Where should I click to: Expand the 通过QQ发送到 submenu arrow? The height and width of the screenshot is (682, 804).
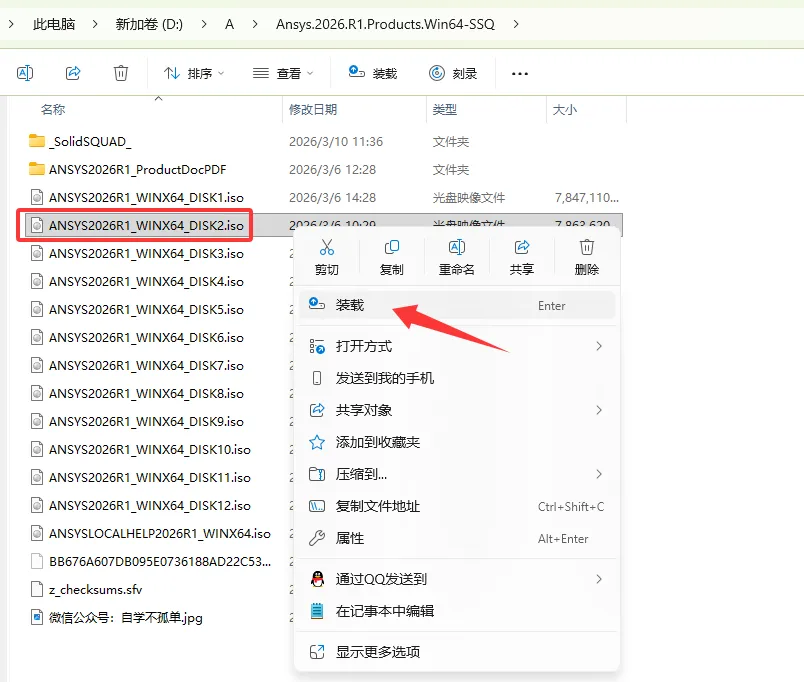pyautogui.click(x=598, y=579)
